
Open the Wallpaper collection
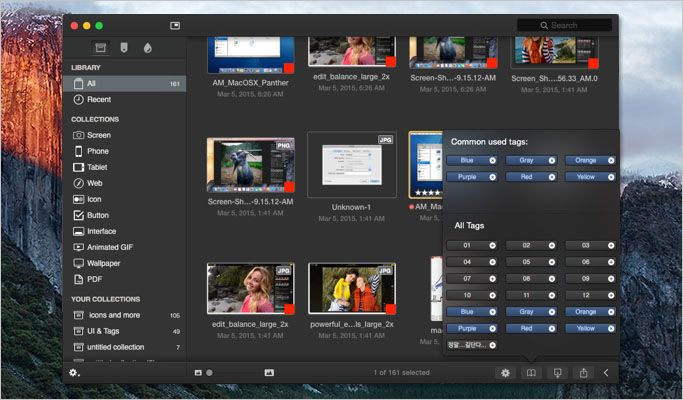click(x=125, y=263)
